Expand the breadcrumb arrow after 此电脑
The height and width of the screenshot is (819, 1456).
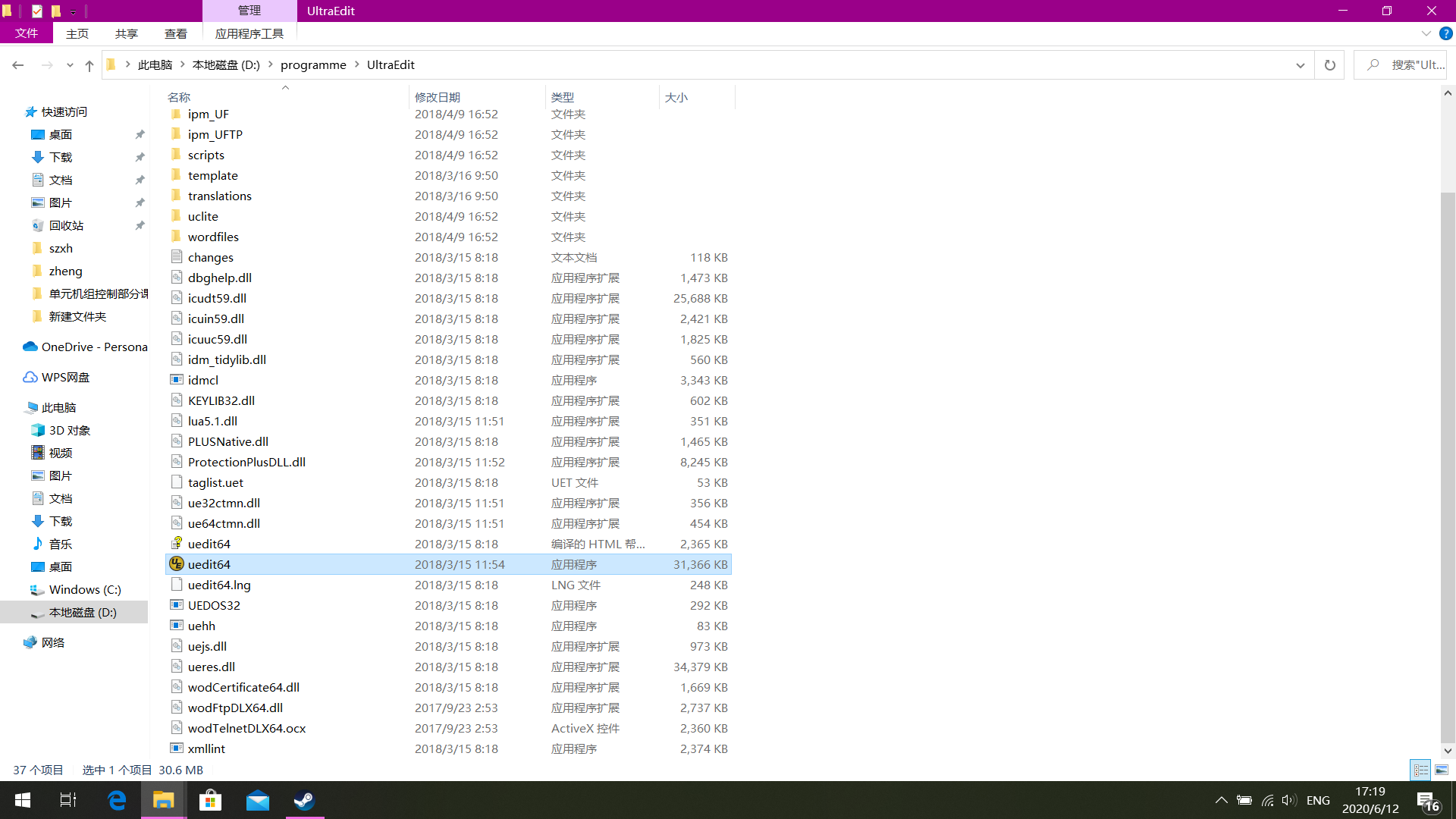click(x=182, y=65)
